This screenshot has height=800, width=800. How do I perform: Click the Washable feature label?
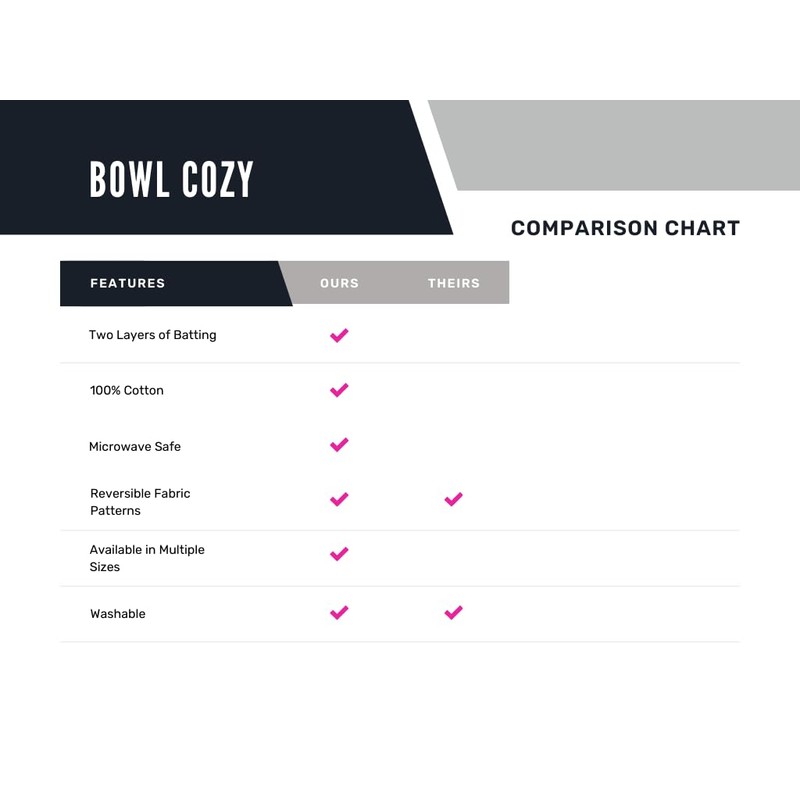118,614
